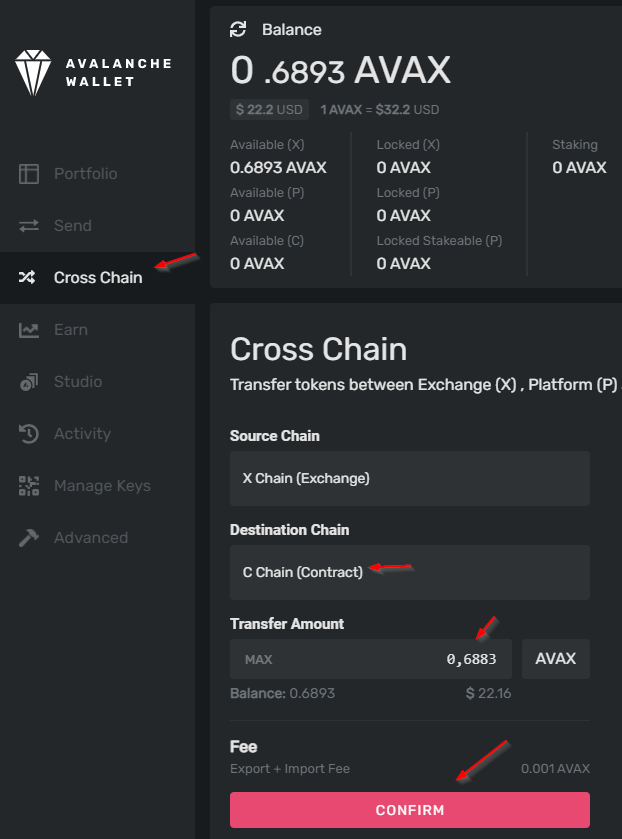The height and width of the screenshot is (839, 622).
Task: Click the Activity history clock icon
Action: (x=29, y=434)
